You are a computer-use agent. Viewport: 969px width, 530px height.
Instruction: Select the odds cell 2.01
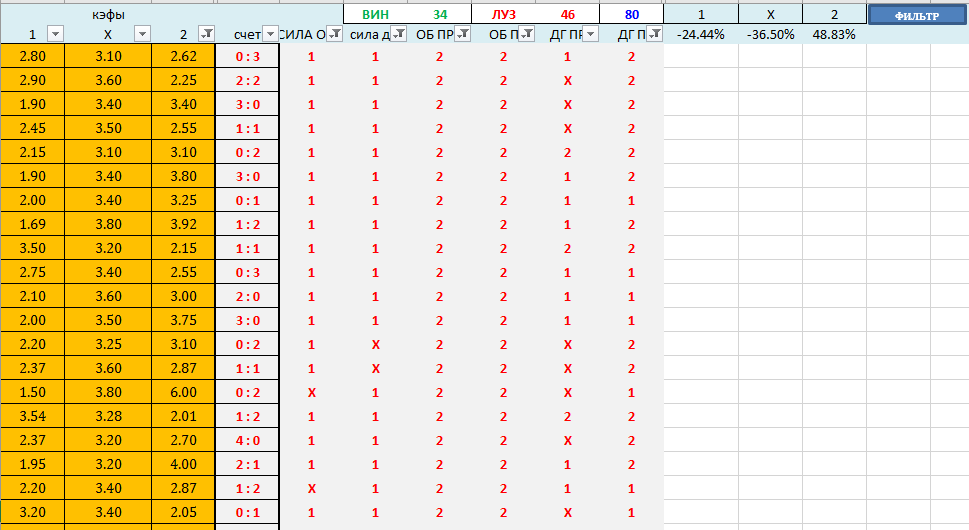click(x=184, y=416)
